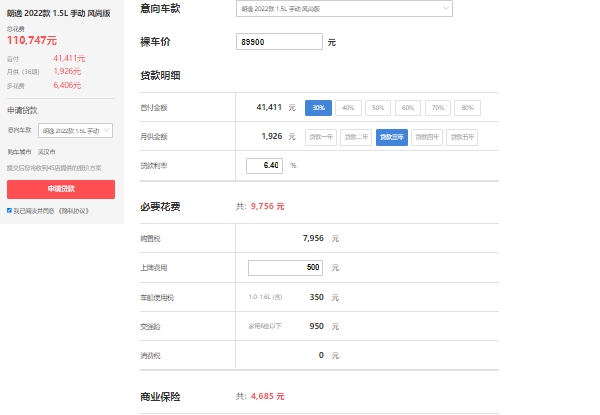The height and width of the screenshot is (415, 600).
Task: Set down payment to 60%
Action: [408, 107]
